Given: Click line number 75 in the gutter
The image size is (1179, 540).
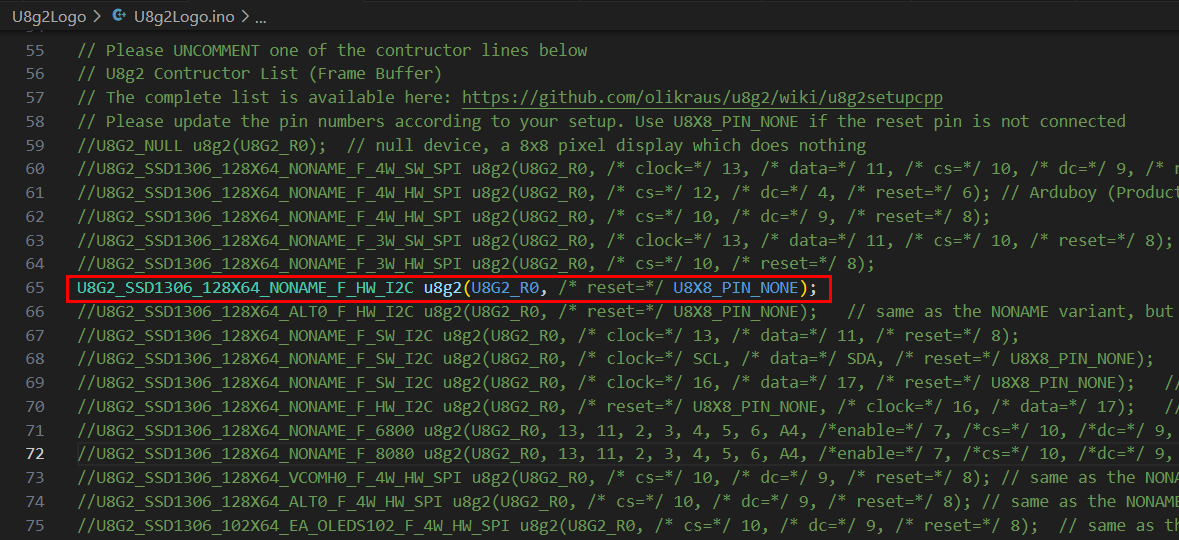Looking at the screenshot, I should pos(35,525).
